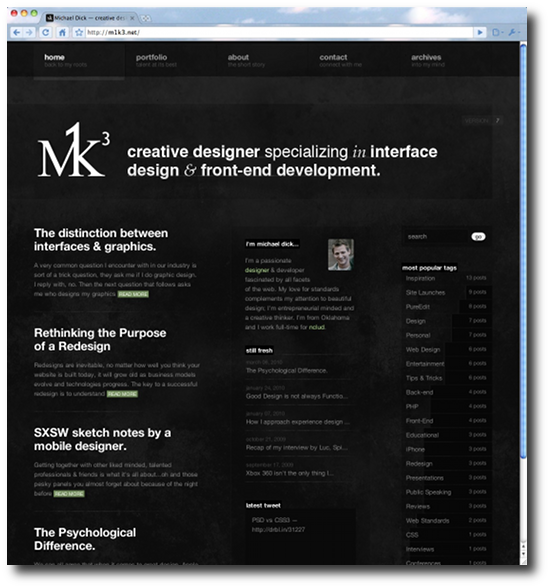Viewport: 550px width, 588px height.
Task: Click the browser forward arrow
Action: 29,33
